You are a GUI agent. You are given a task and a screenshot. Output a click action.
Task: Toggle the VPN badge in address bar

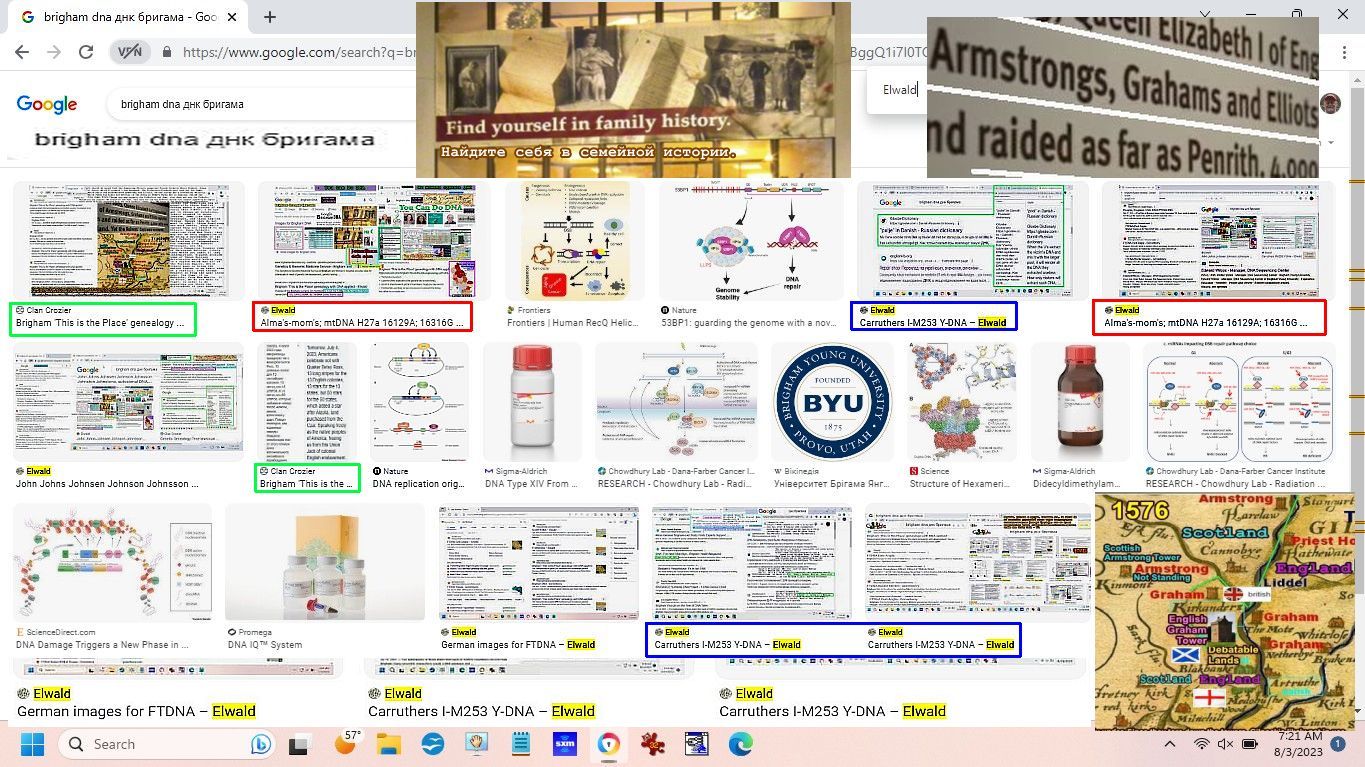[x=130, y=52]
